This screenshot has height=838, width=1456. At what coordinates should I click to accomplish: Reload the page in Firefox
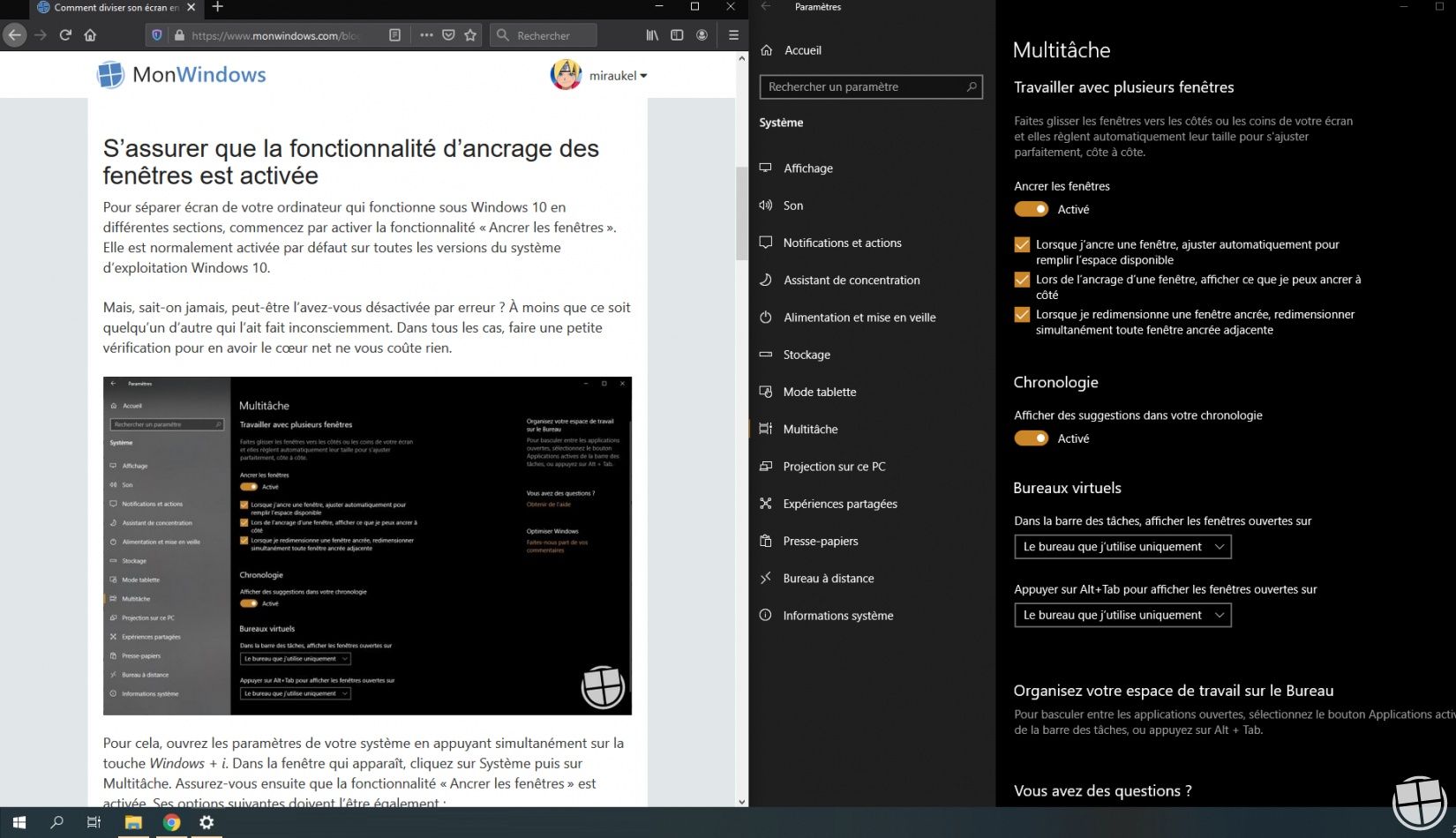pyautogui.click(x=65, y=35)
